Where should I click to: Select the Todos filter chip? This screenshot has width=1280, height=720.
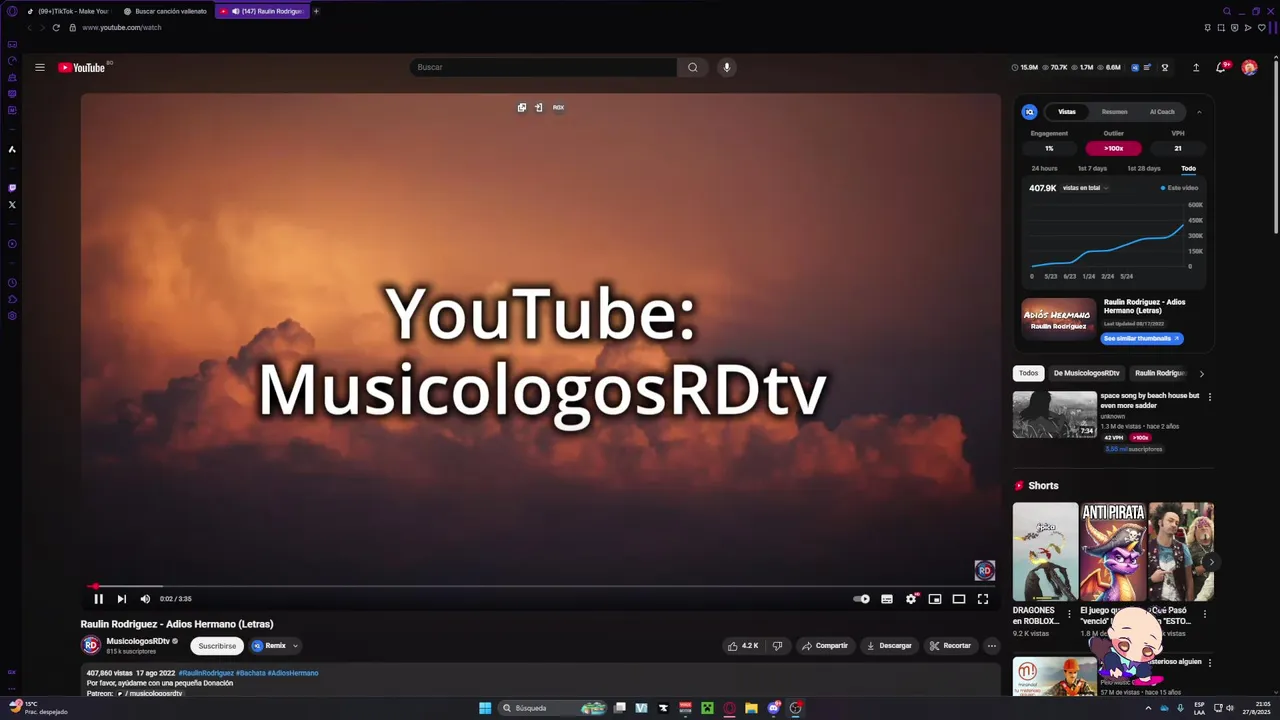point(1028,373)
